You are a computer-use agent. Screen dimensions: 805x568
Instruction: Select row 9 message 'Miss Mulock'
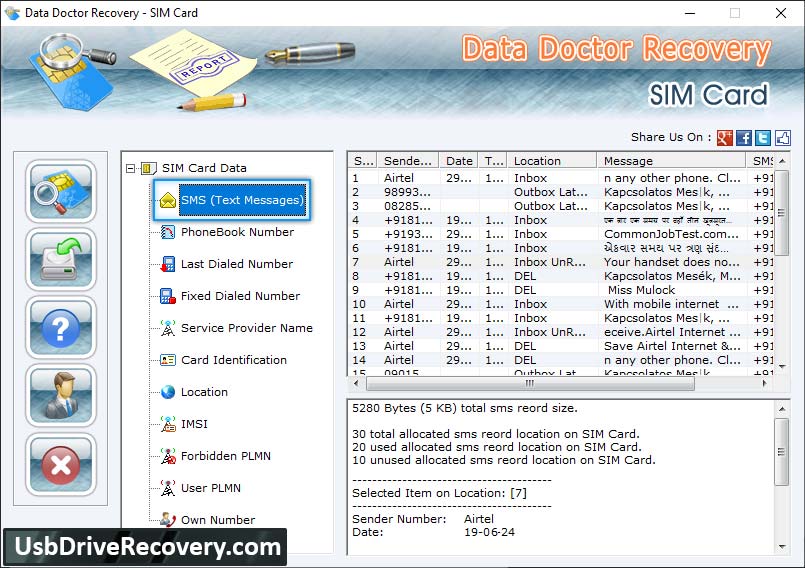click(x=641, y=290)
